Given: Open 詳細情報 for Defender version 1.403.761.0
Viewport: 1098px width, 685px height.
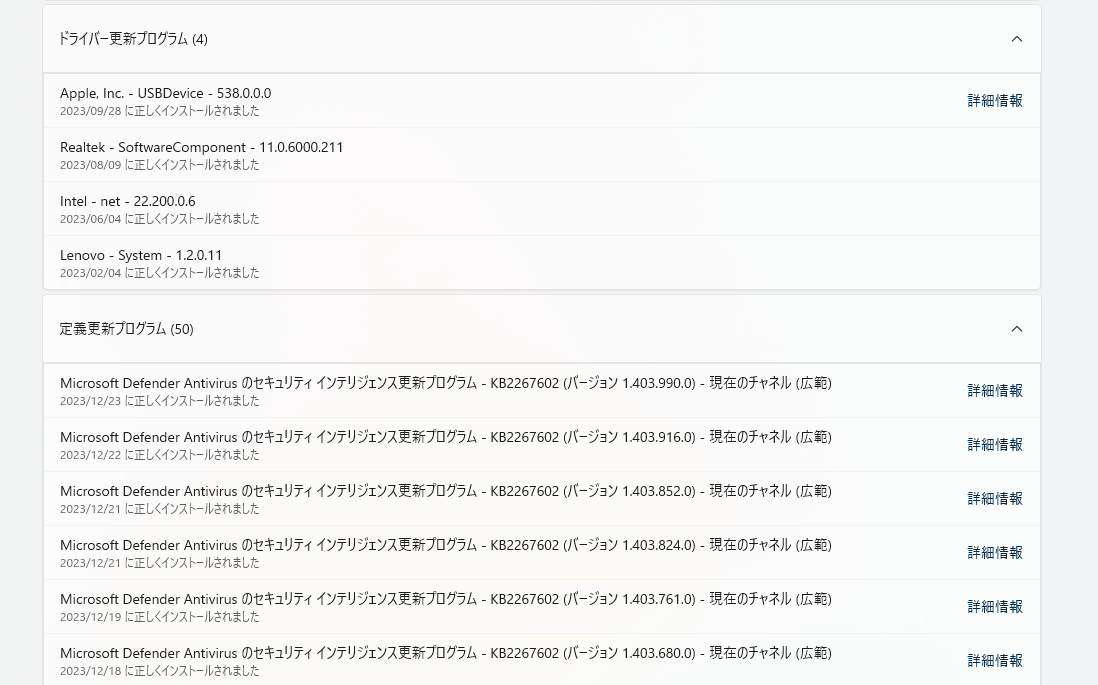Looking at the screenshot, I should pyautogui.click(x=995, y=607).
